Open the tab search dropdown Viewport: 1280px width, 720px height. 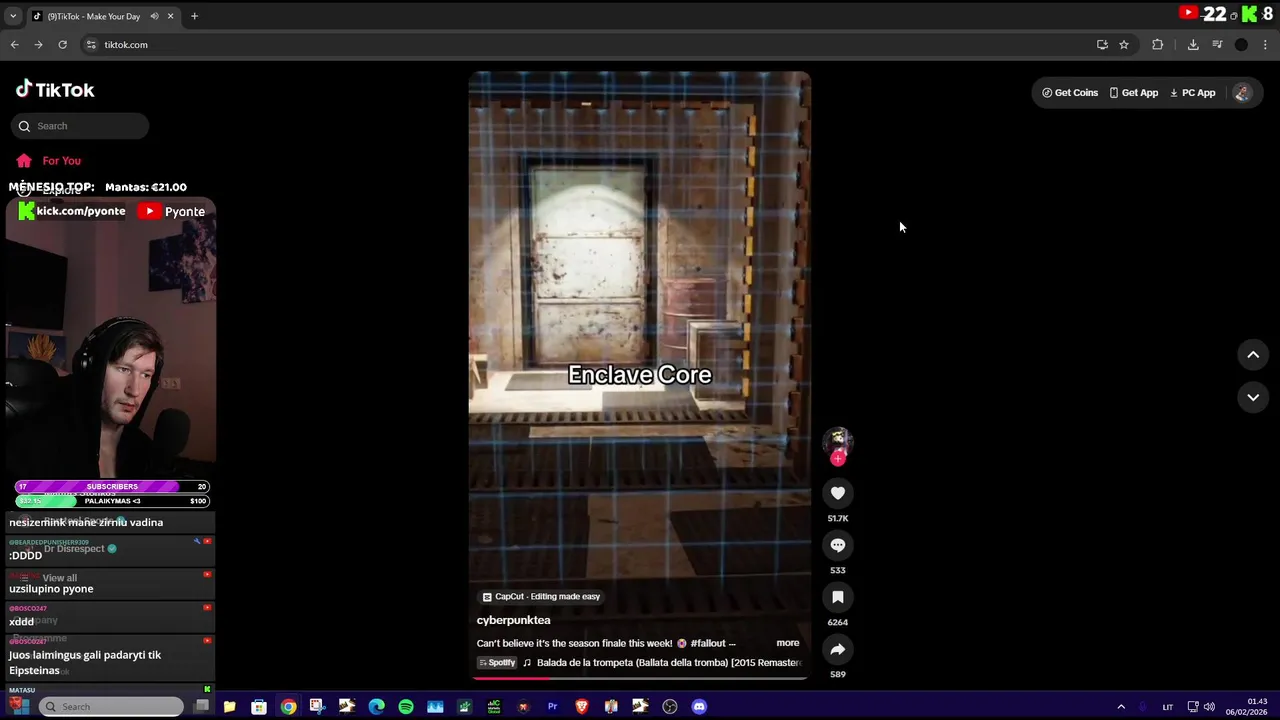13,16
